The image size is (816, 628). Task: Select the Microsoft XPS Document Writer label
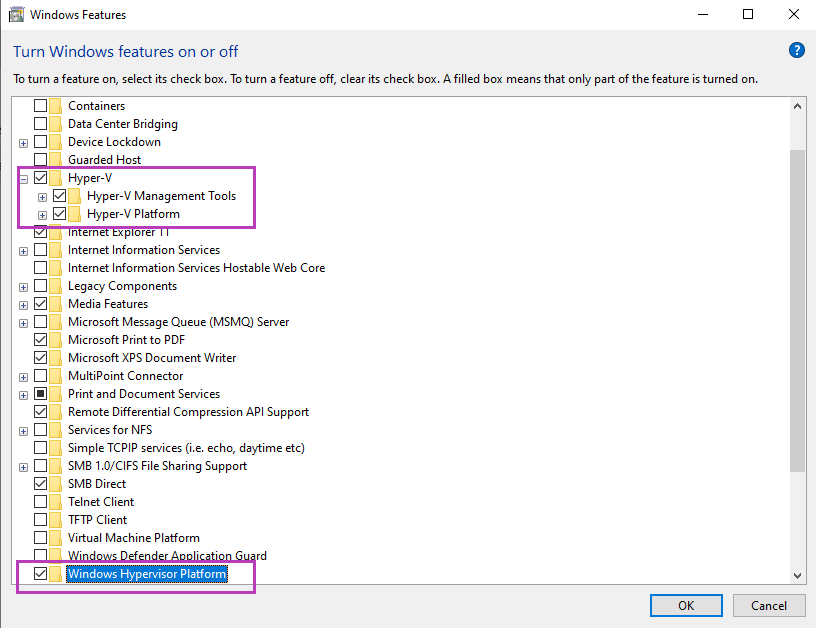152,358
